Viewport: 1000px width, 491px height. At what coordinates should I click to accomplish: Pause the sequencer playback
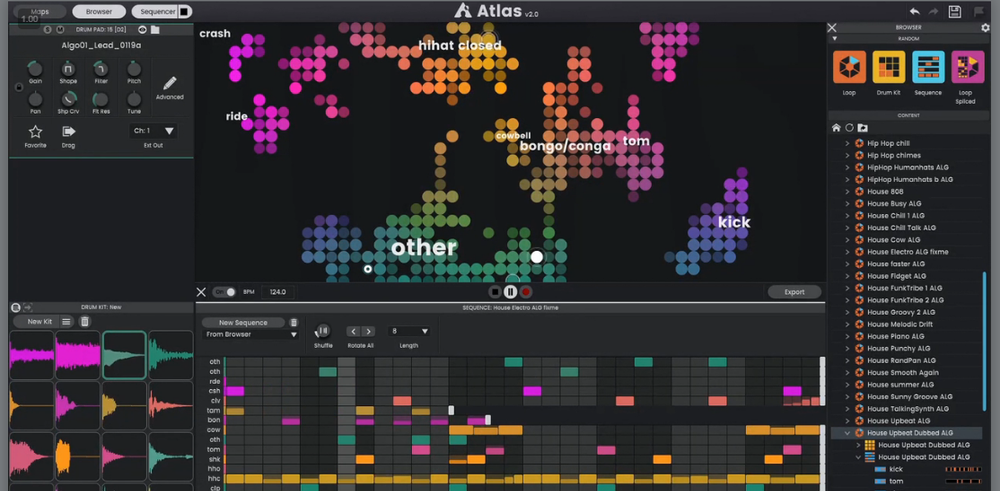click(x=510, y=292)
